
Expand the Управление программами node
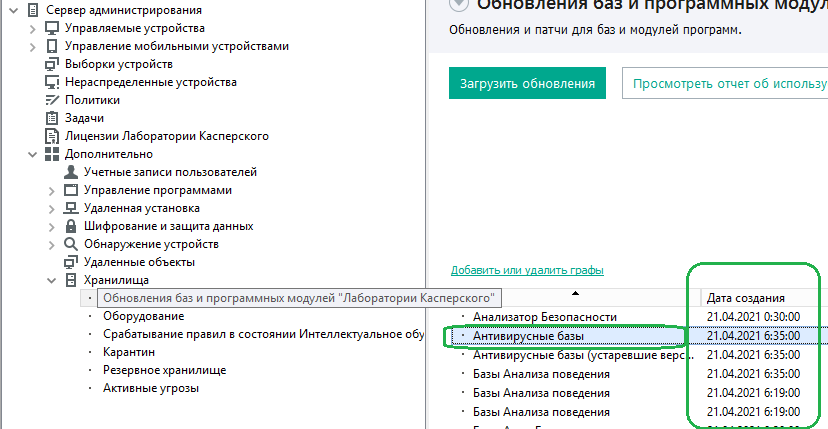pos(52,191)
